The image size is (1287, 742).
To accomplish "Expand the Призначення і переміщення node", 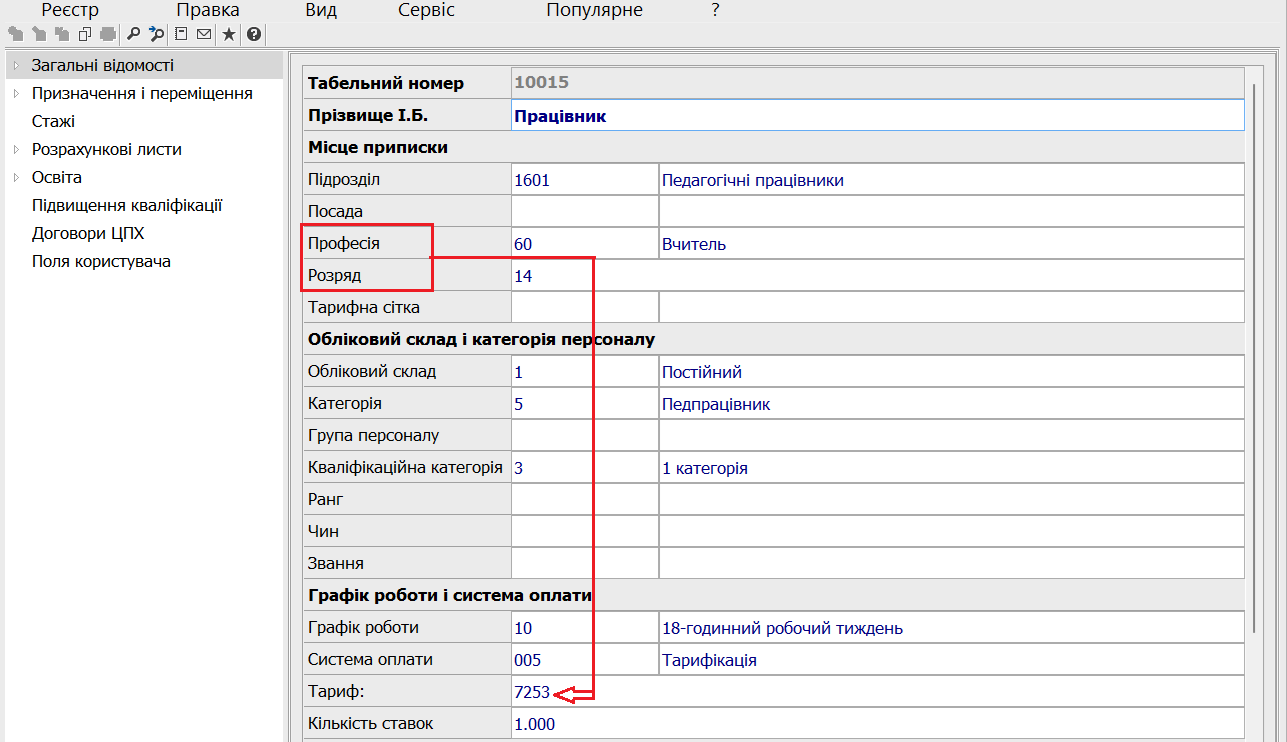I will pos(16,94).
